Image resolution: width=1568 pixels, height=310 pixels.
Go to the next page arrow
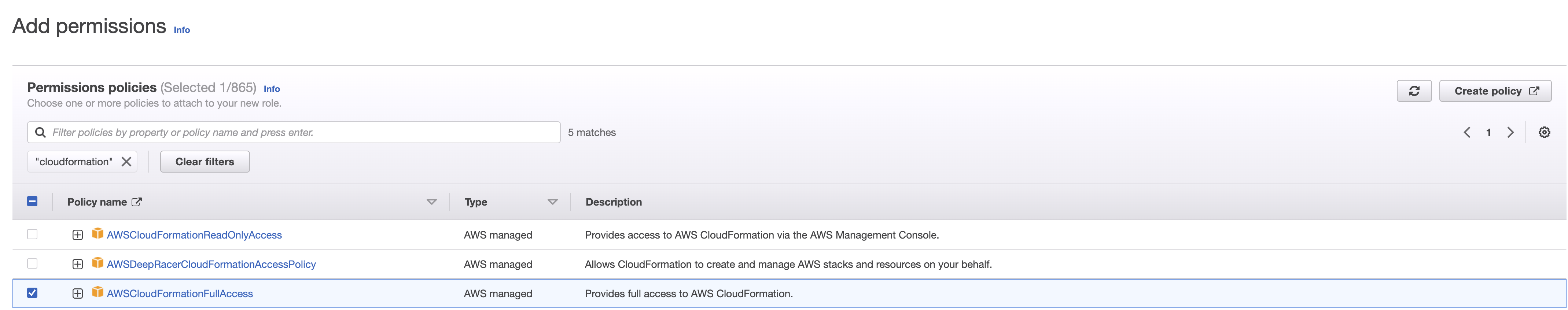pyautogui.click(x=1510, y=132)
